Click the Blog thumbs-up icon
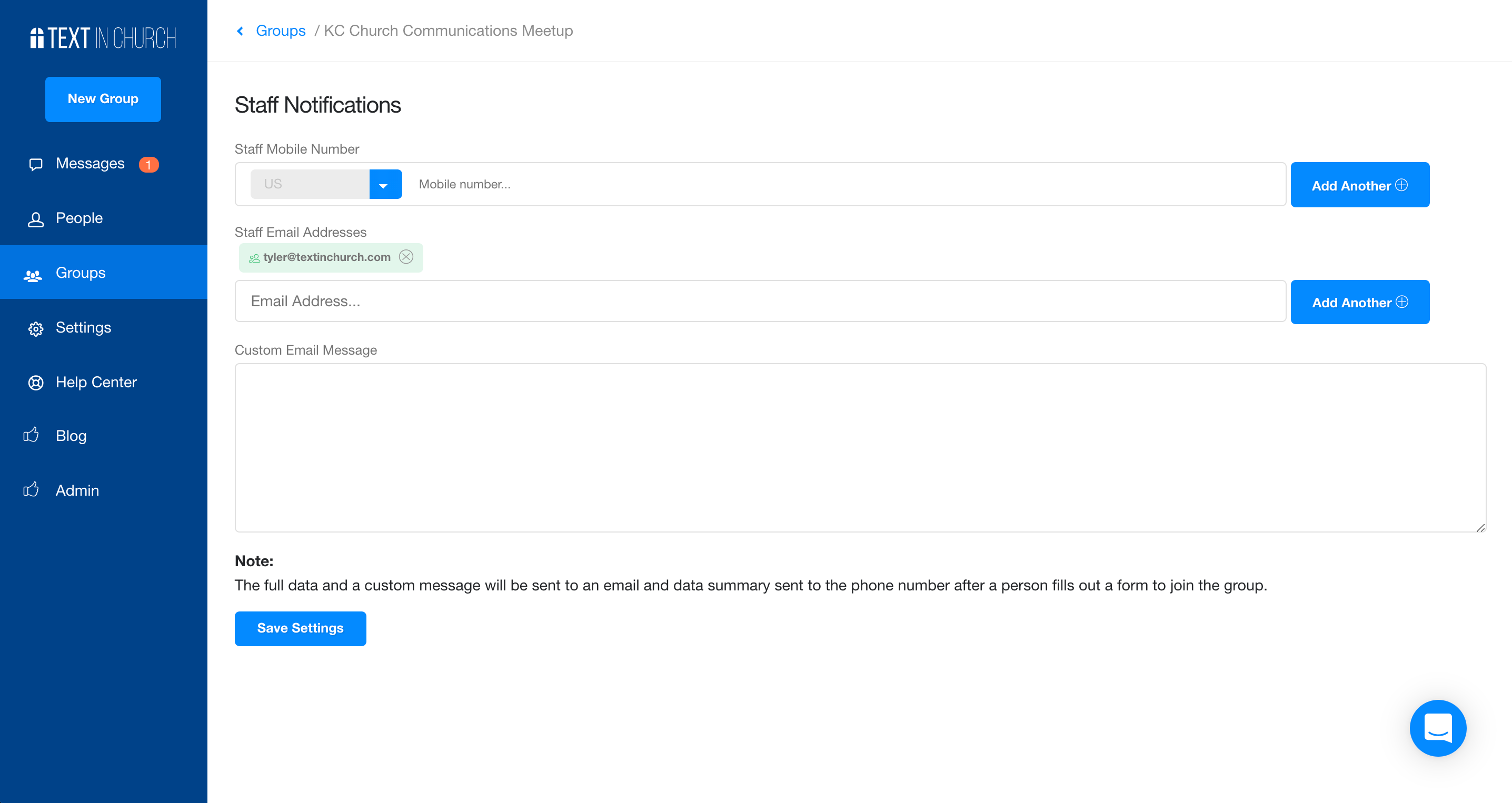The image size is (1512, 803). click(x=31, y=435)
